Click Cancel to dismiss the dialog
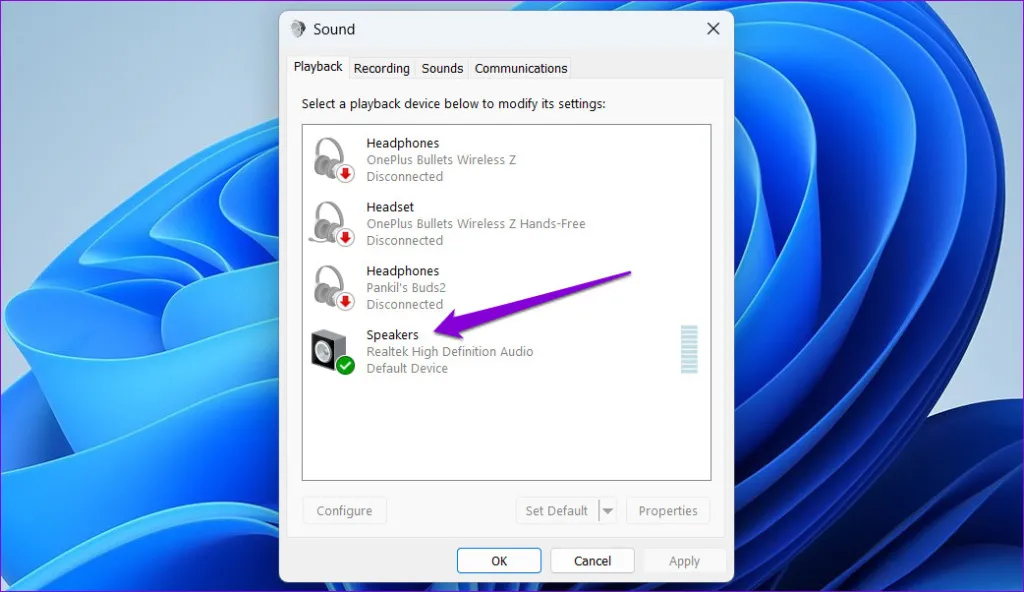1024x592 pixels. 592,561
